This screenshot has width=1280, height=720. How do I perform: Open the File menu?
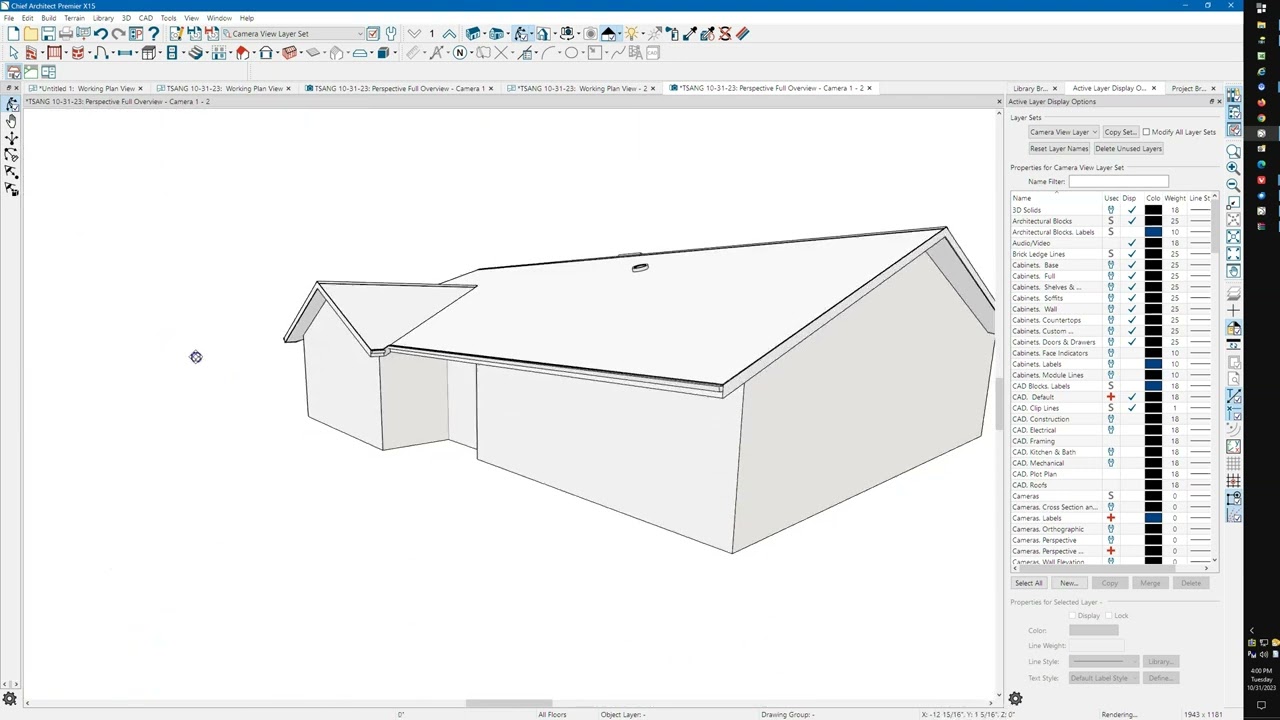click(x=9, y=18)
